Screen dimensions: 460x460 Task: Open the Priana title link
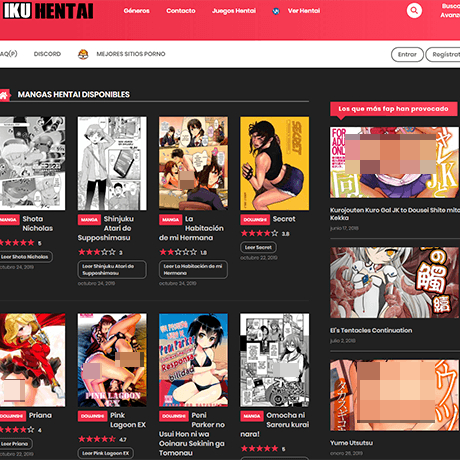(x=40, y=415)
